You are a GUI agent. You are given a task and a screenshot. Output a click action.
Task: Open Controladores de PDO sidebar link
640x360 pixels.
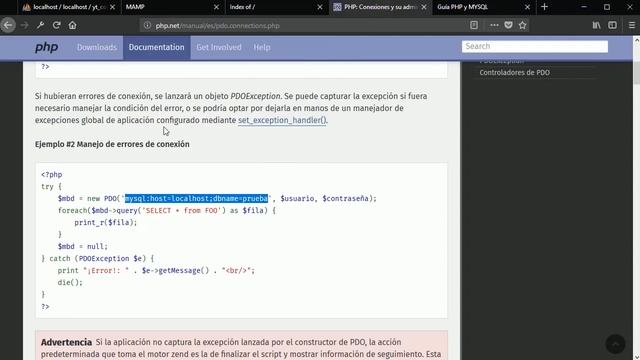coord(514,73)
